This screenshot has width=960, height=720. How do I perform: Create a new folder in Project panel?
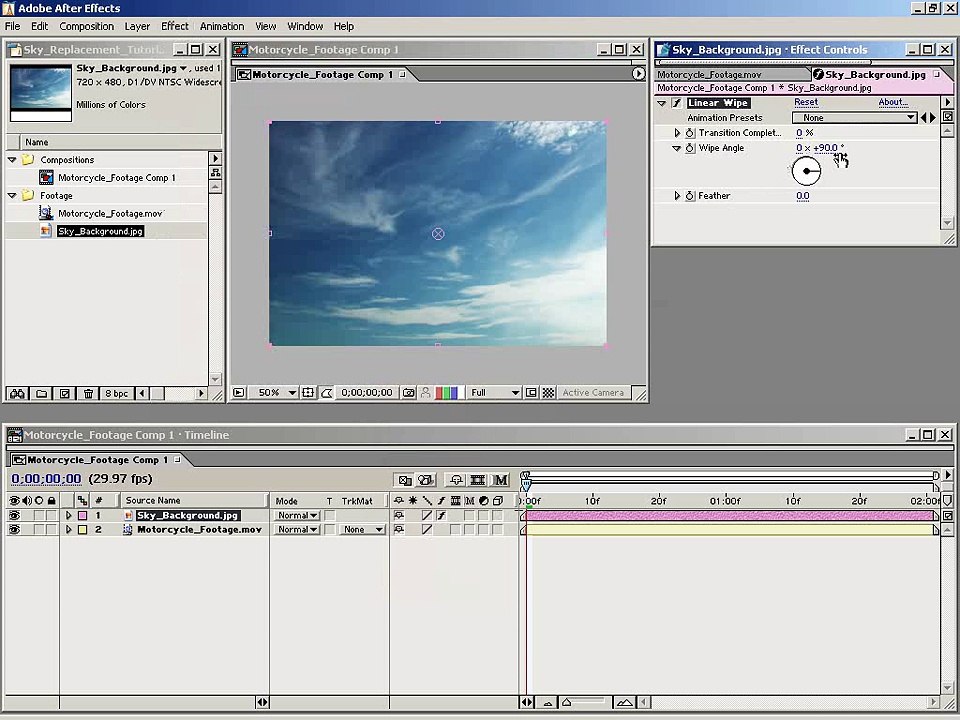click(x=42, y=393)
